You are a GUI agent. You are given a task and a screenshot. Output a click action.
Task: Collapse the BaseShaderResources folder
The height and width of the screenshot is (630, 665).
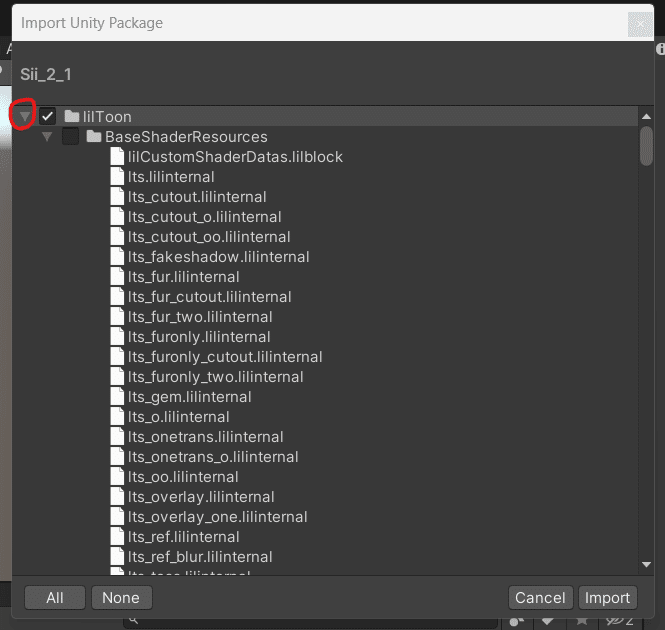point(47,137)
